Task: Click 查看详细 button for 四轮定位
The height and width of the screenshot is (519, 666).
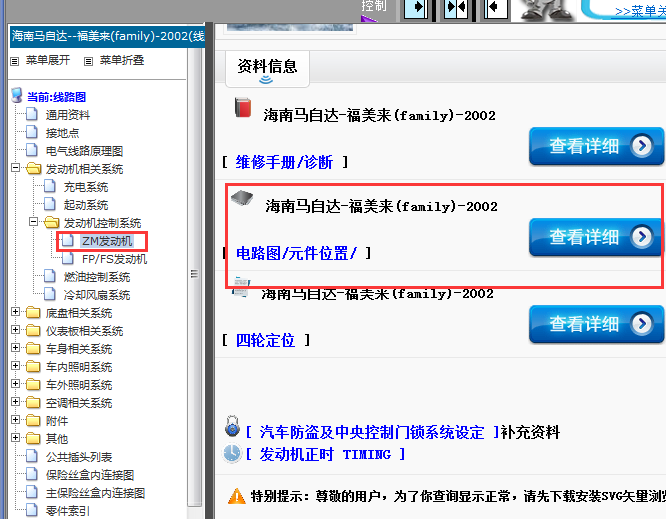Action: coord(596,324)
